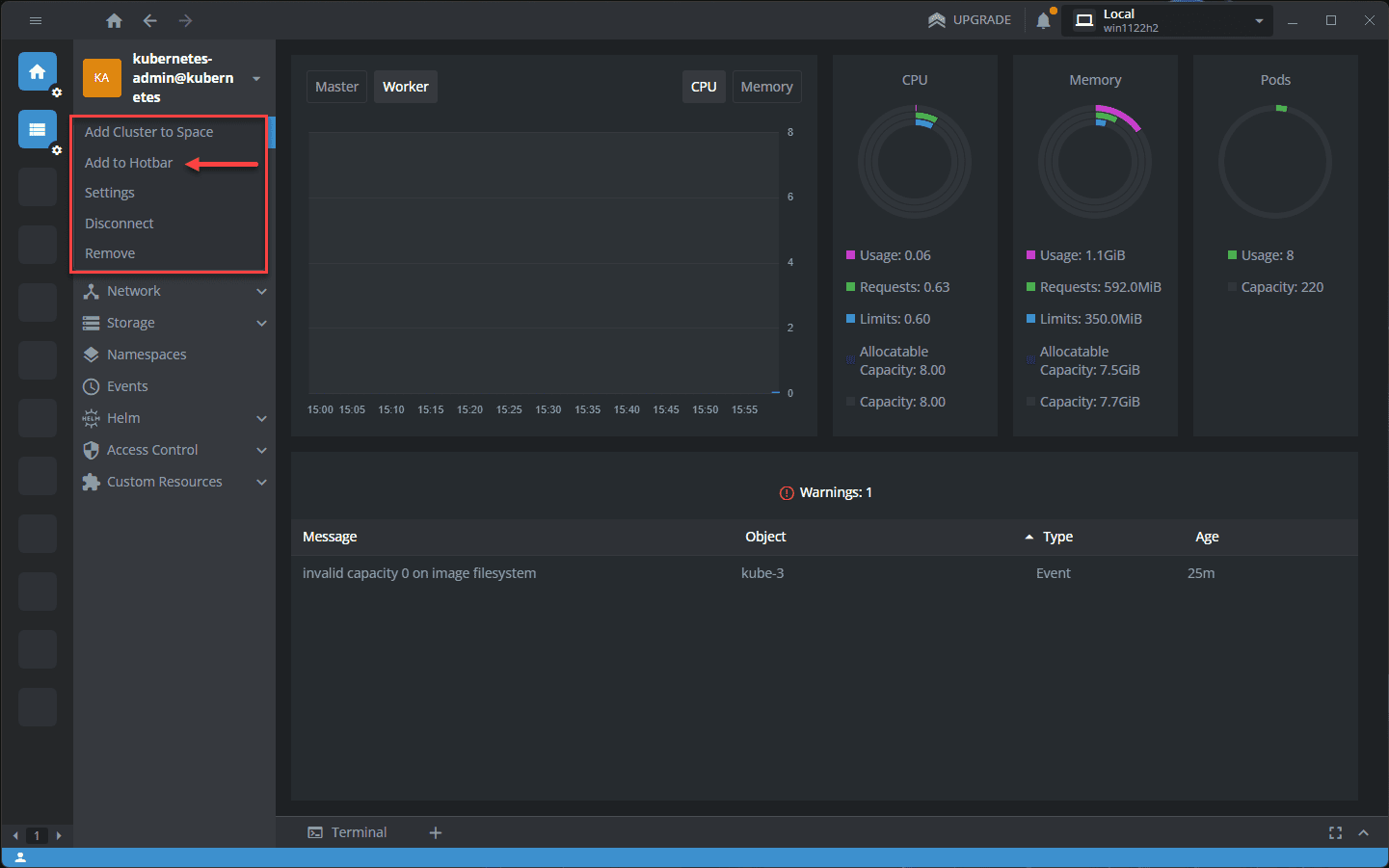Click the Terminal tab's console icon
The height and width of the screenshot is (868, 1389).
tap(315, 832)
